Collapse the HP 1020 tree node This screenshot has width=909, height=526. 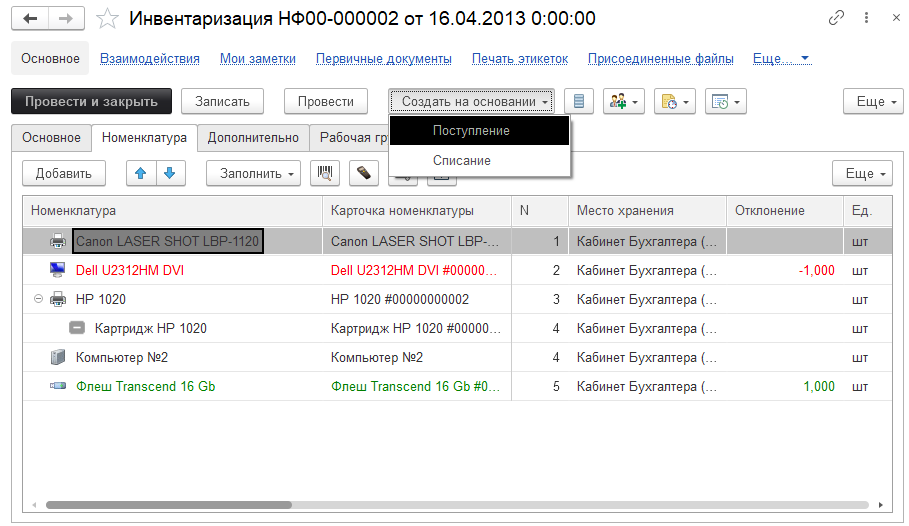(38, 299)
